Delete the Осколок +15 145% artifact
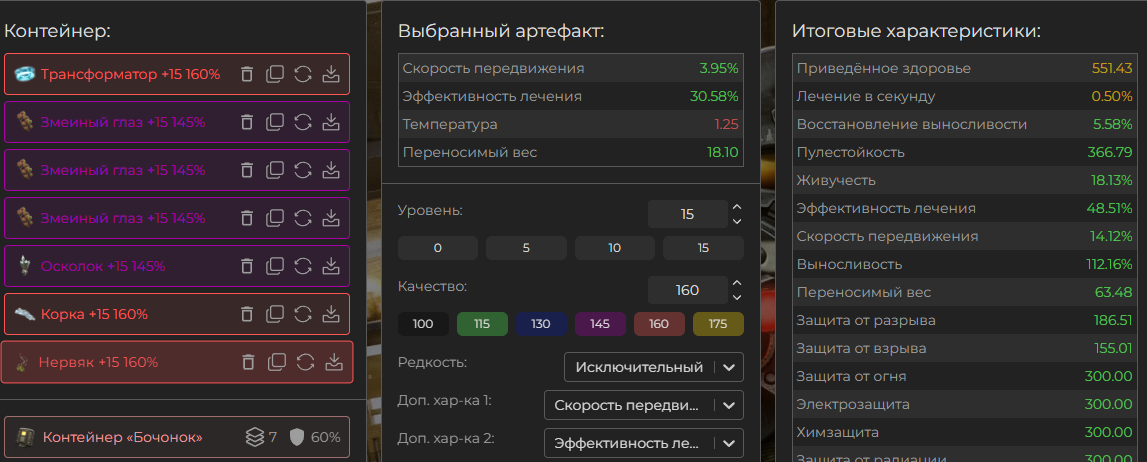 [247, 266]
